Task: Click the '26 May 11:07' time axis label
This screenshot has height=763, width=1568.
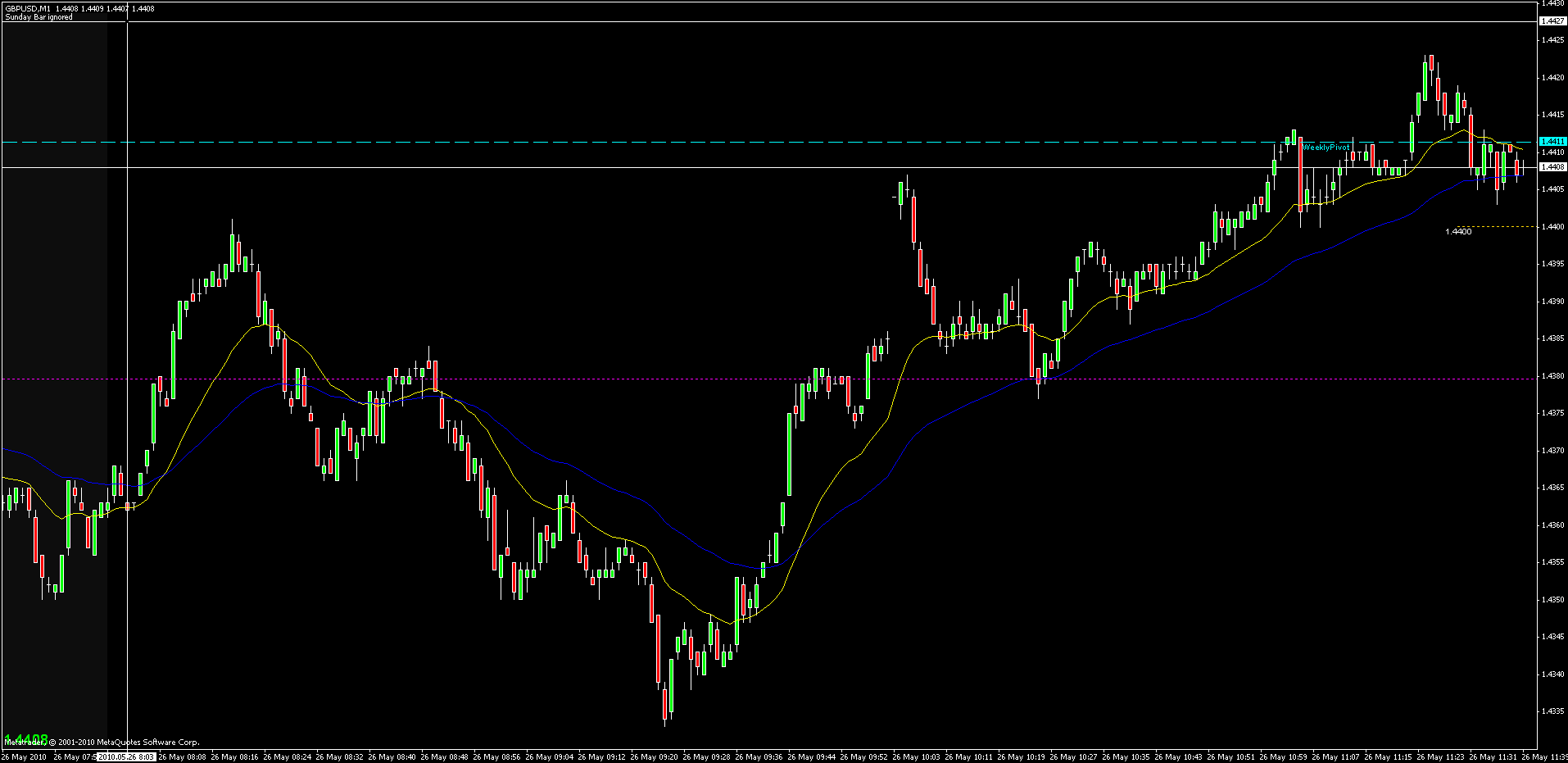Action: tap(1335, 757)
